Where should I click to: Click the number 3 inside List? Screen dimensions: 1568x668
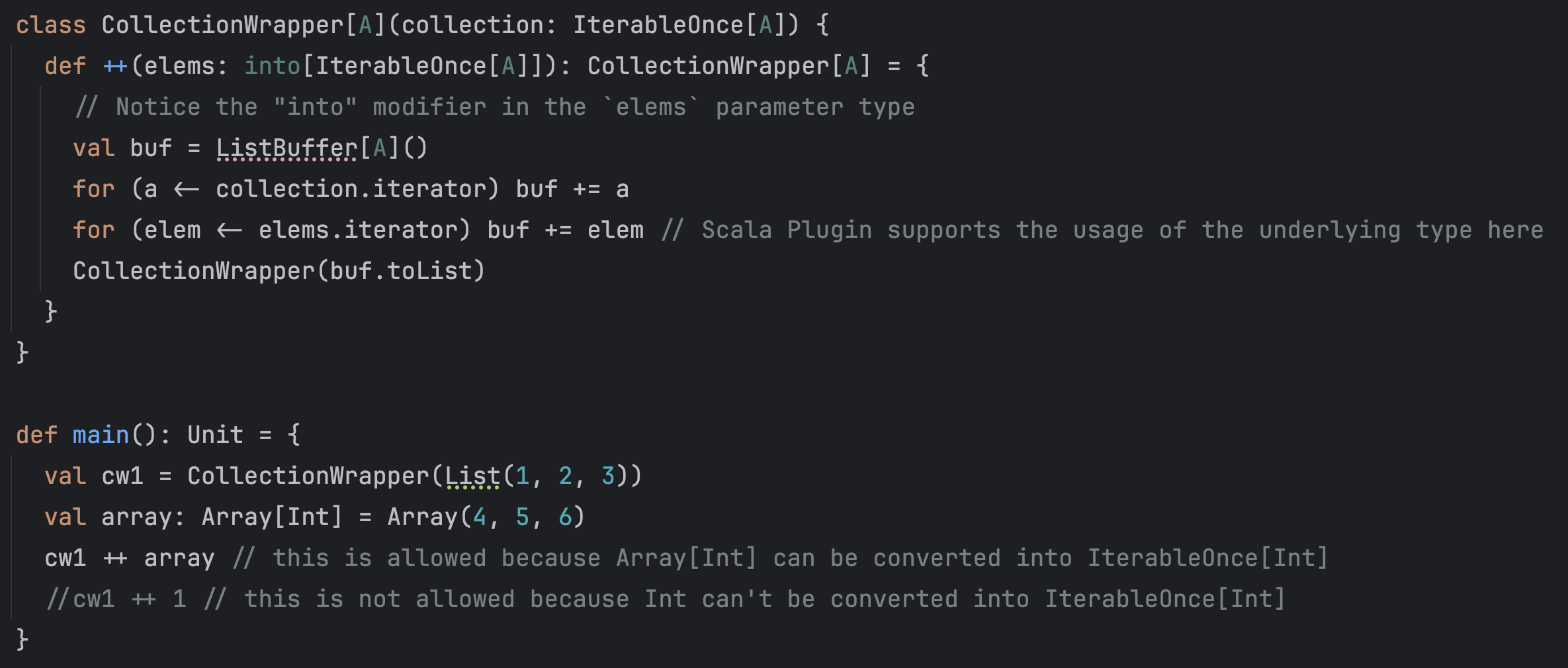[x=608, y=476]
